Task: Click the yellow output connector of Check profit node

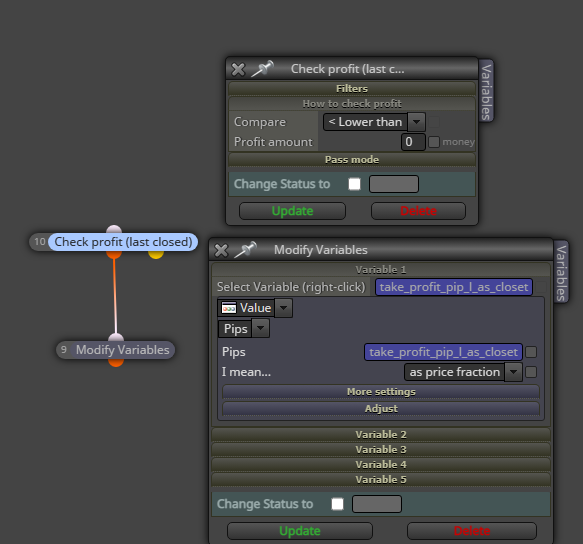Action: pyautogui.click(x=156, y=254)
